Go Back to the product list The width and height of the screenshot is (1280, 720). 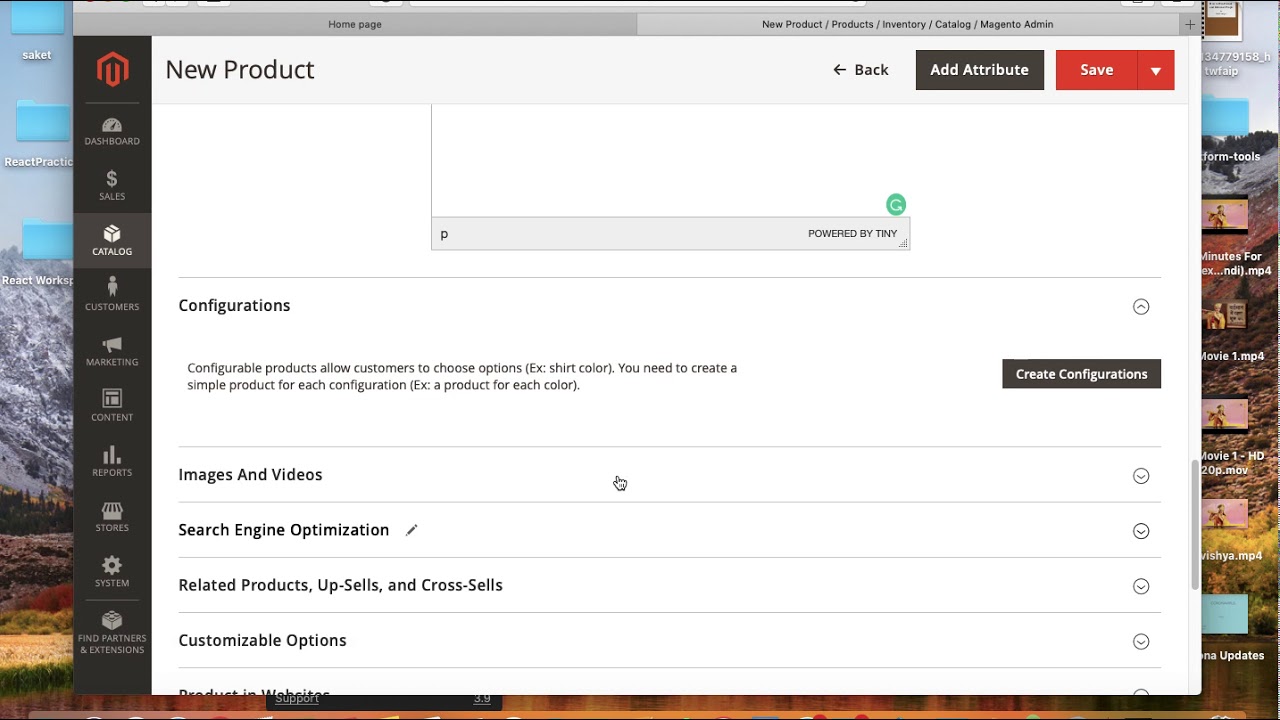point(861,70)
